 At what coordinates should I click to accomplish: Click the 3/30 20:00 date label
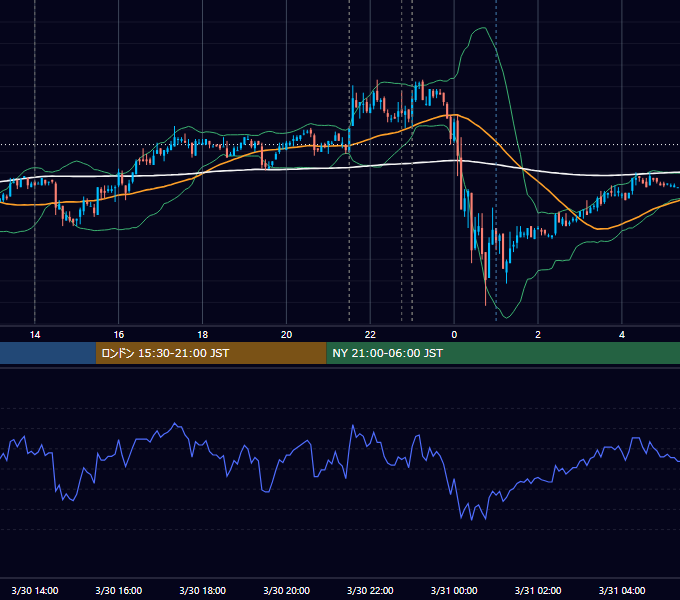point(286,590)
